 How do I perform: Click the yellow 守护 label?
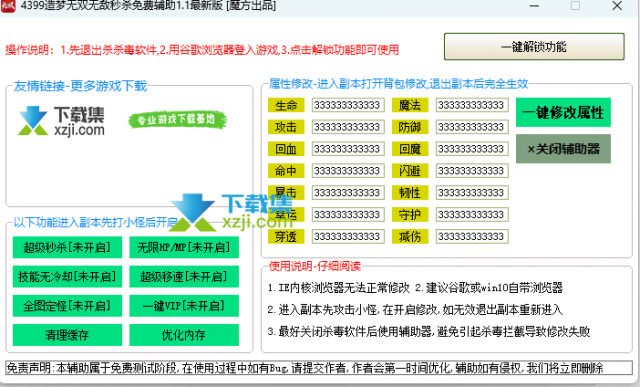pos(410,214)
